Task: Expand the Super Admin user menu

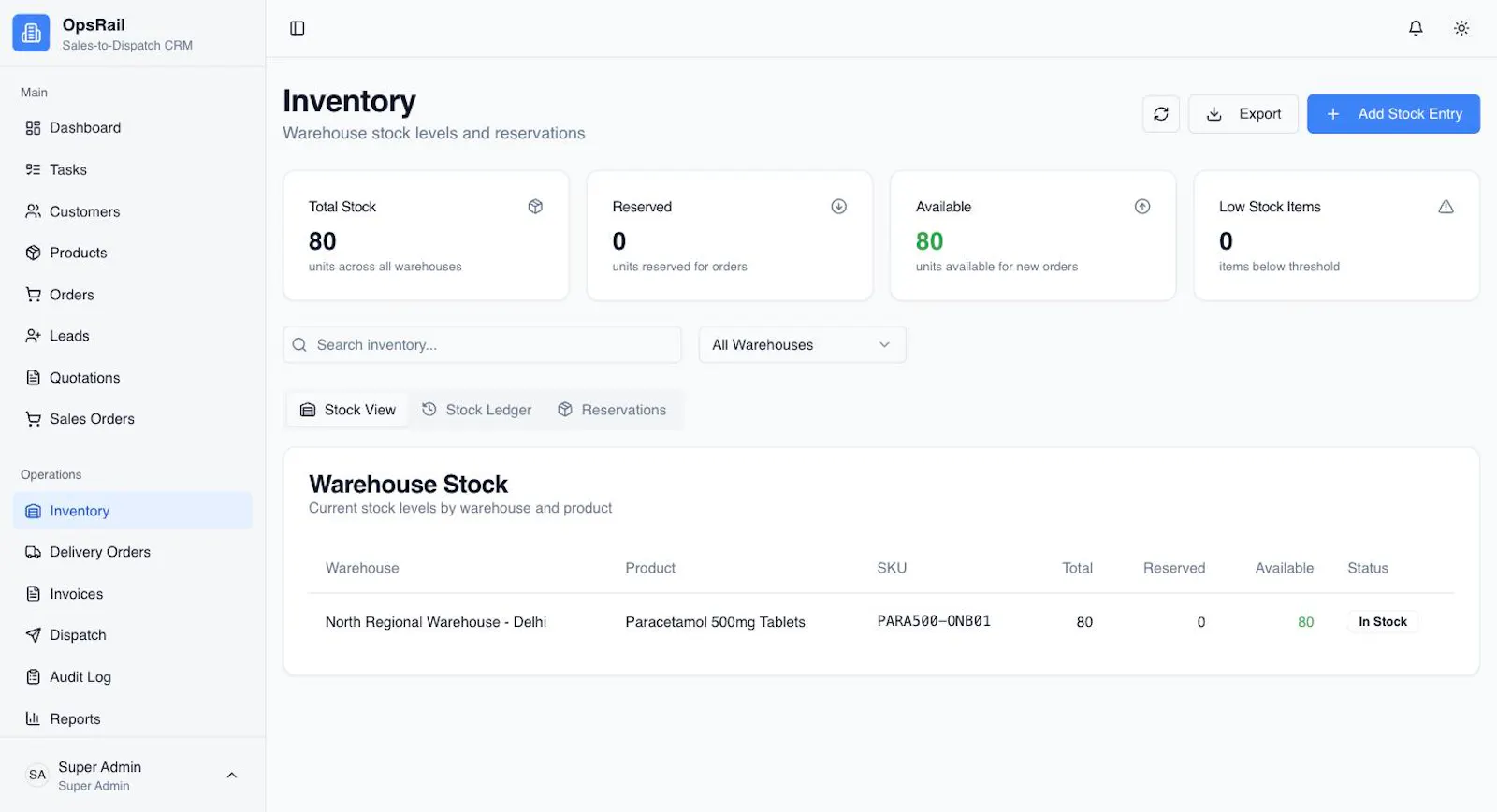Action: click(x=133, y=776)
